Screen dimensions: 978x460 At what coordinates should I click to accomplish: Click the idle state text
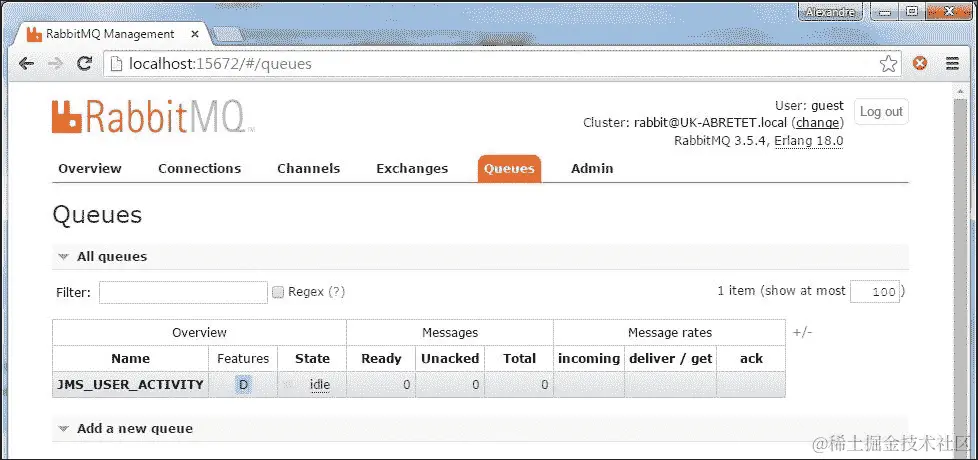[320, 385]
